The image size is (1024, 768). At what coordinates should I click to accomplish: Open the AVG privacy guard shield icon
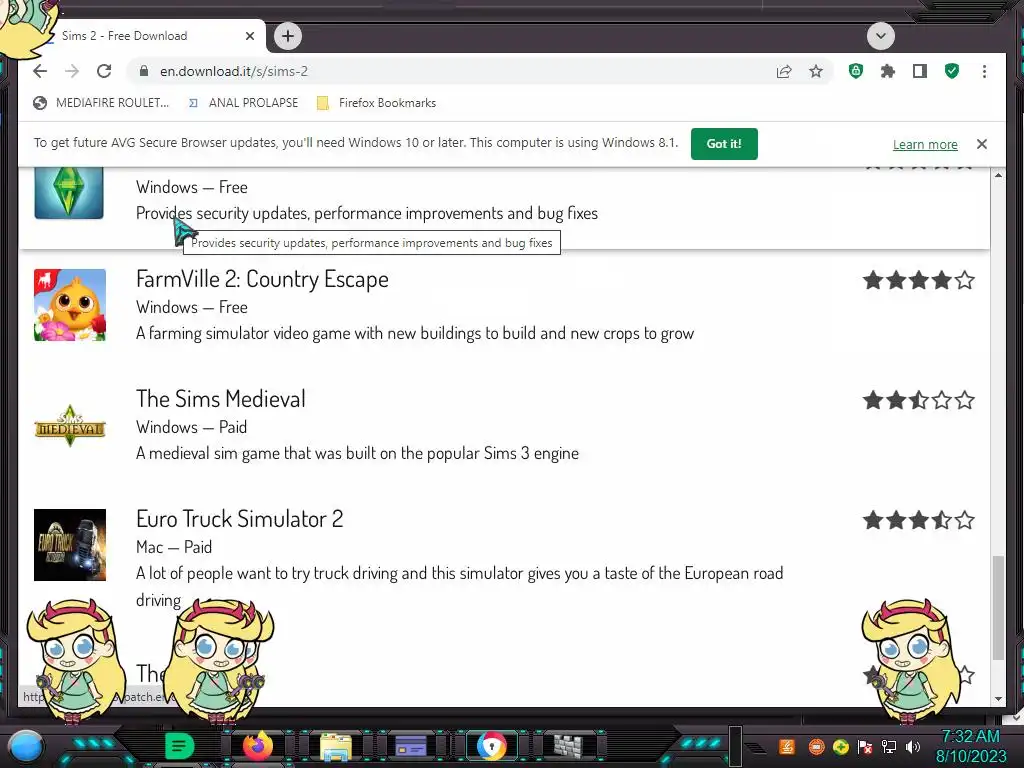point(856,71)
